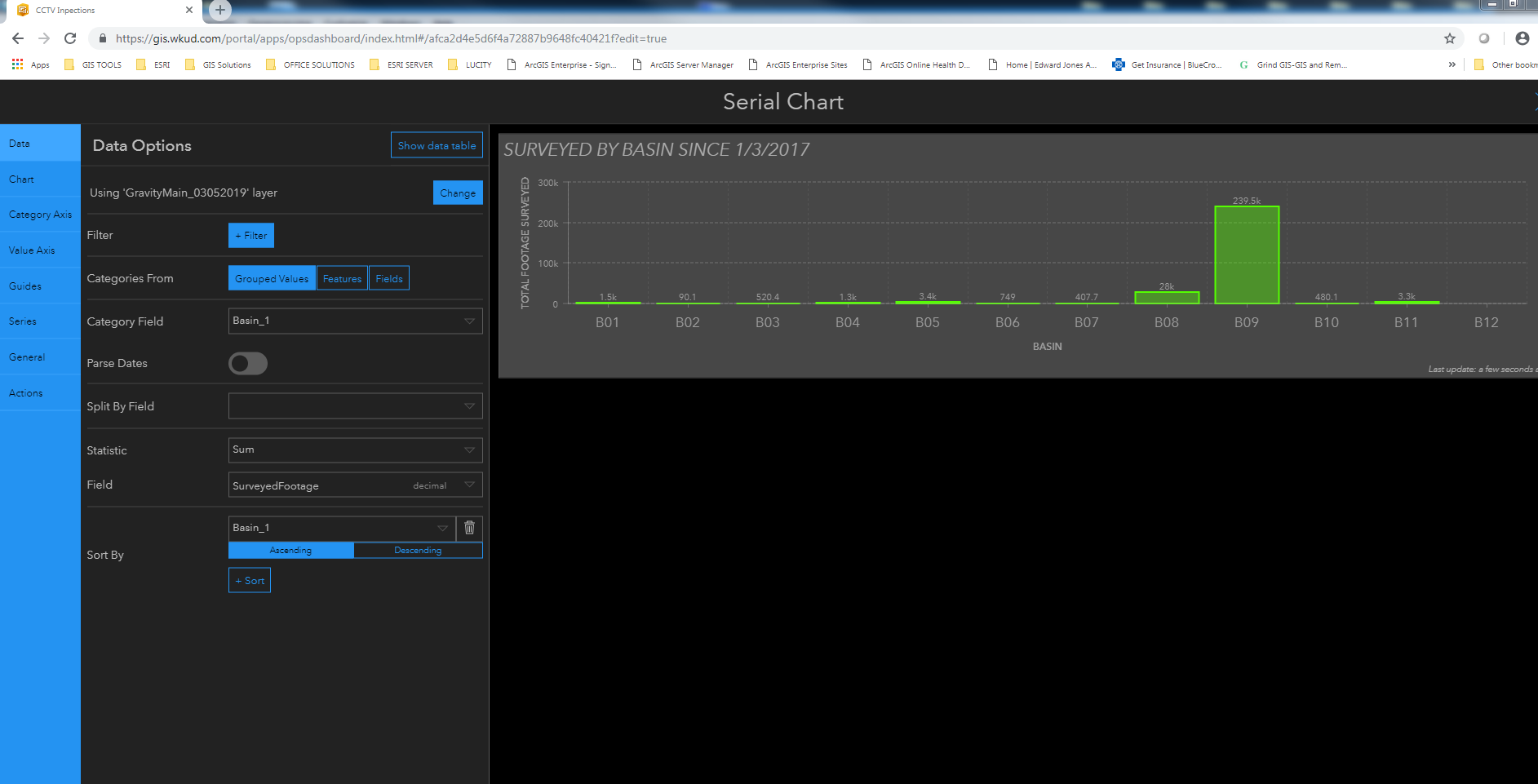Delete the Basin_1 sort with trash icon
The height and width of the screenshot is (784, 1538).
click(x=470, y=528)
